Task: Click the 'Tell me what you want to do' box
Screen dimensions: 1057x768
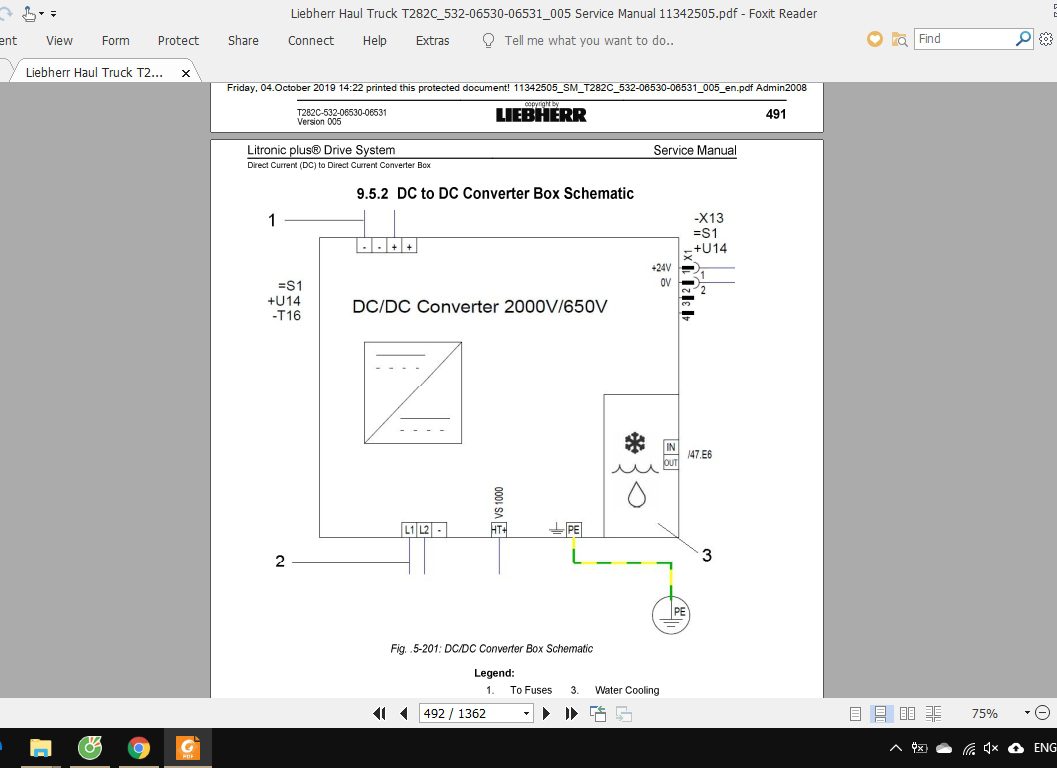Action: point(588,40)
